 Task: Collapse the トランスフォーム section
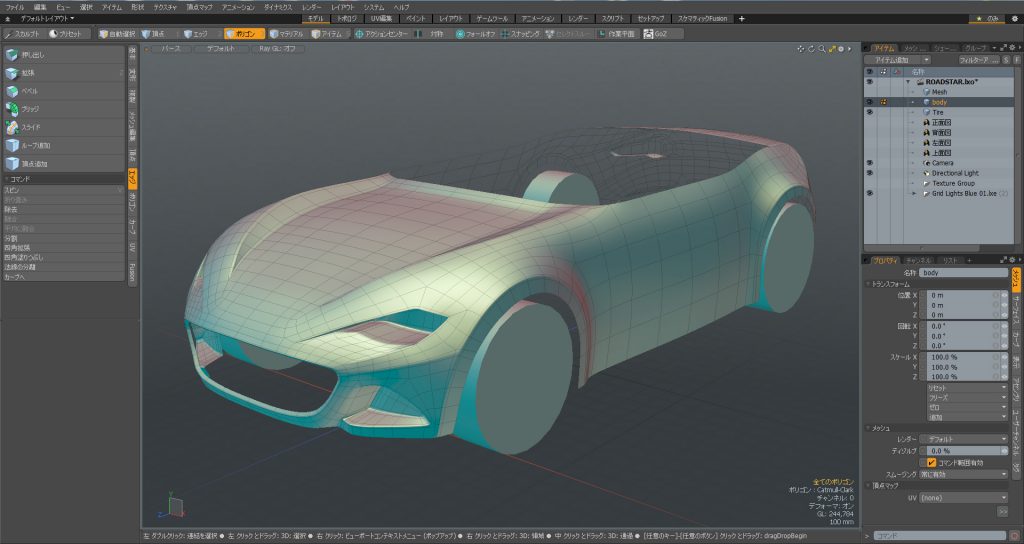coord(869,284)
